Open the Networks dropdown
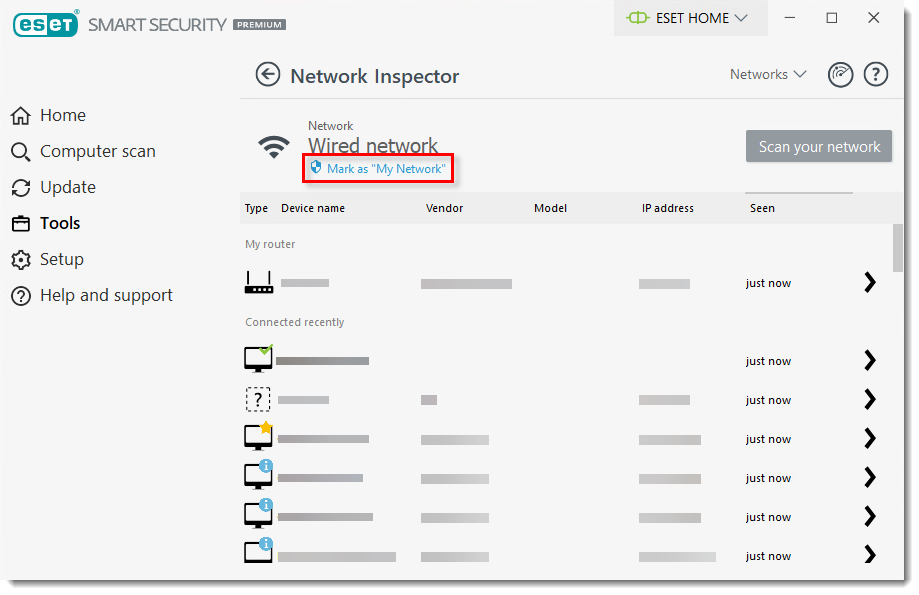This screenshot has height=595, width=919. pyautogui.click(x=767, y=74)
